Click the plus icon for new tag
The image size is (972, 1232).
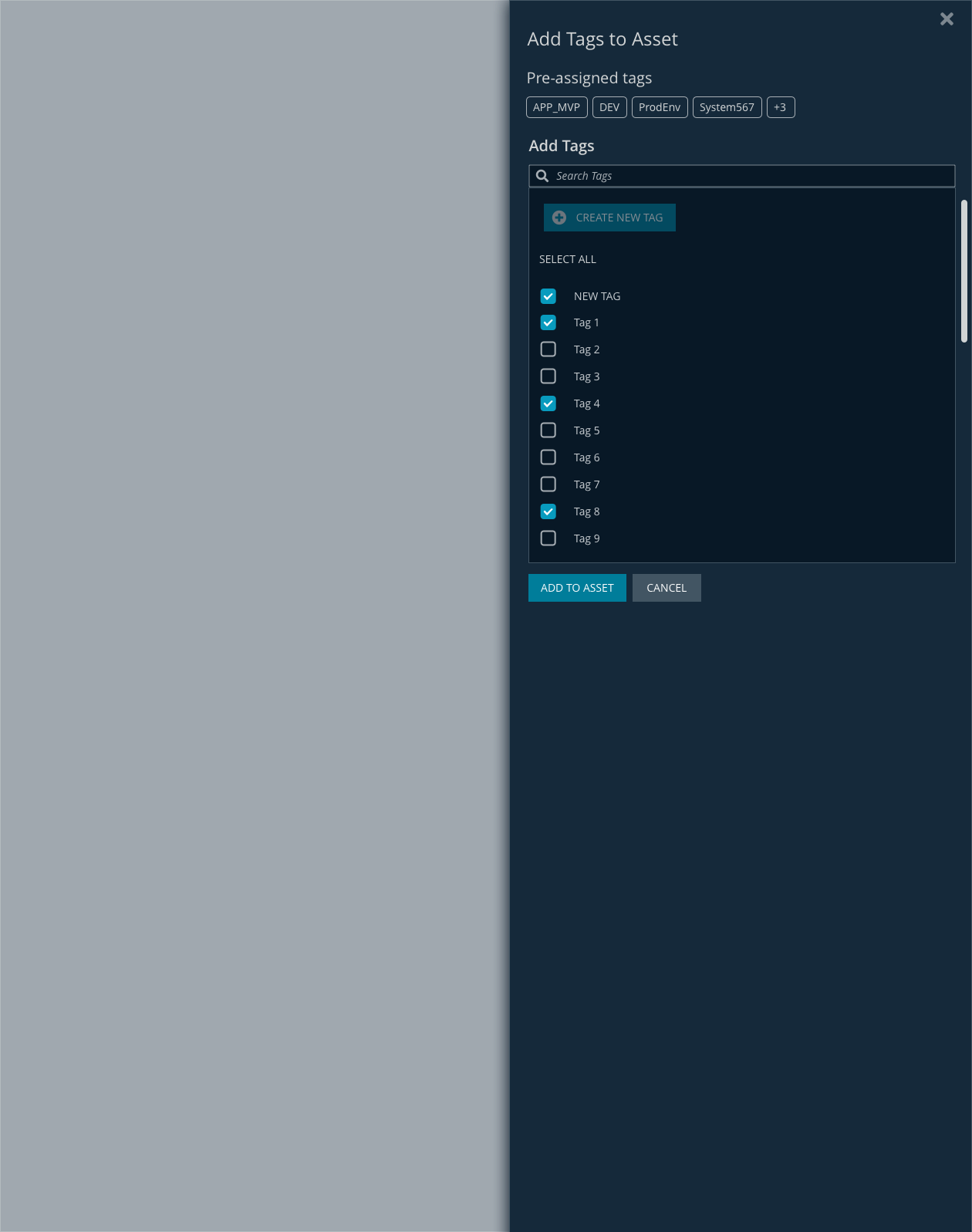559,218
